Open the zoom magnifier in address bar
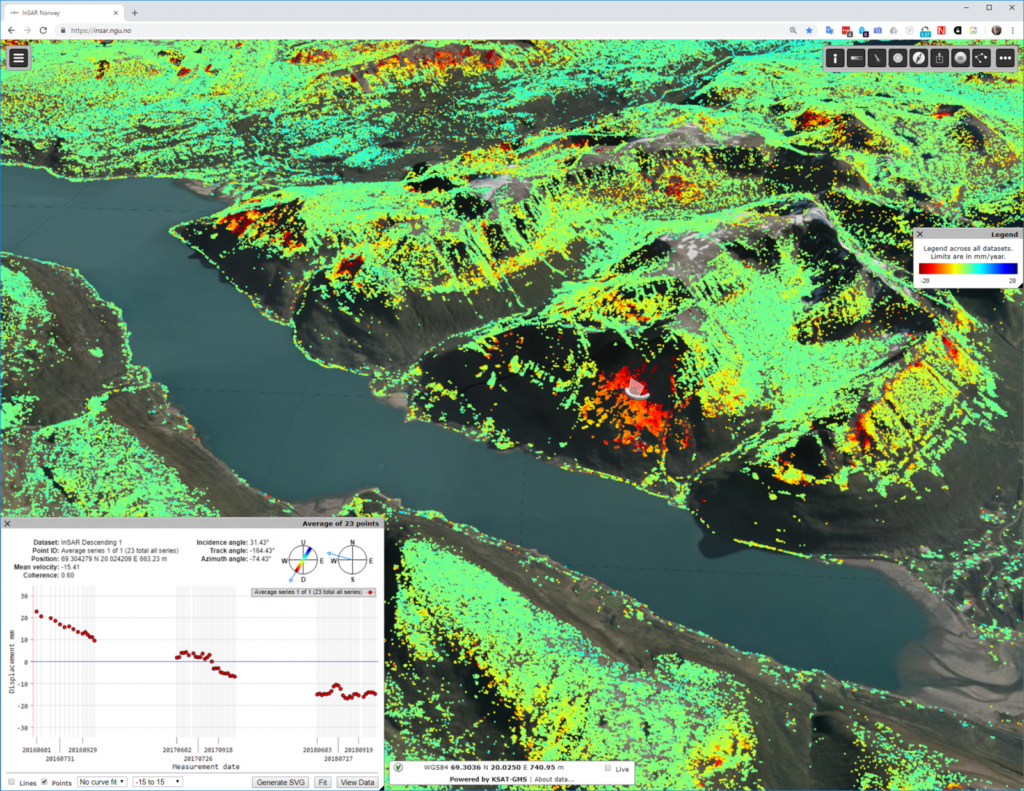The image size is (1024, 791). pyautogui.click(x=793, y=30)
